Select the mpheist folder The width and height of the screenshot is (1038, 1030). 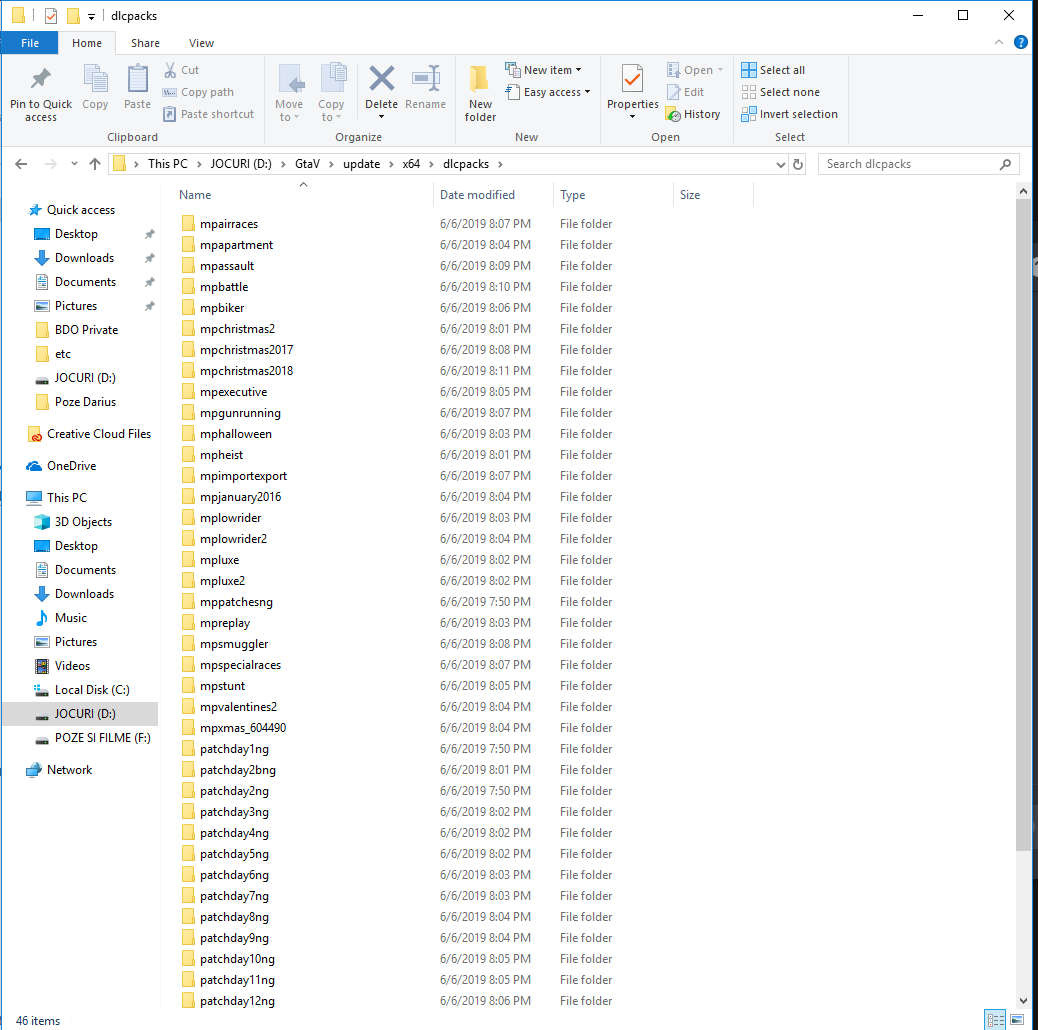point(221,455)
